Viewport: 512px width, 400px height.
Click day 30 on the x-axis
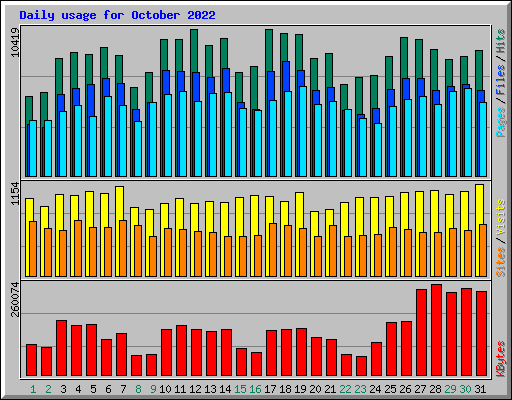click(x=465, y=389)
